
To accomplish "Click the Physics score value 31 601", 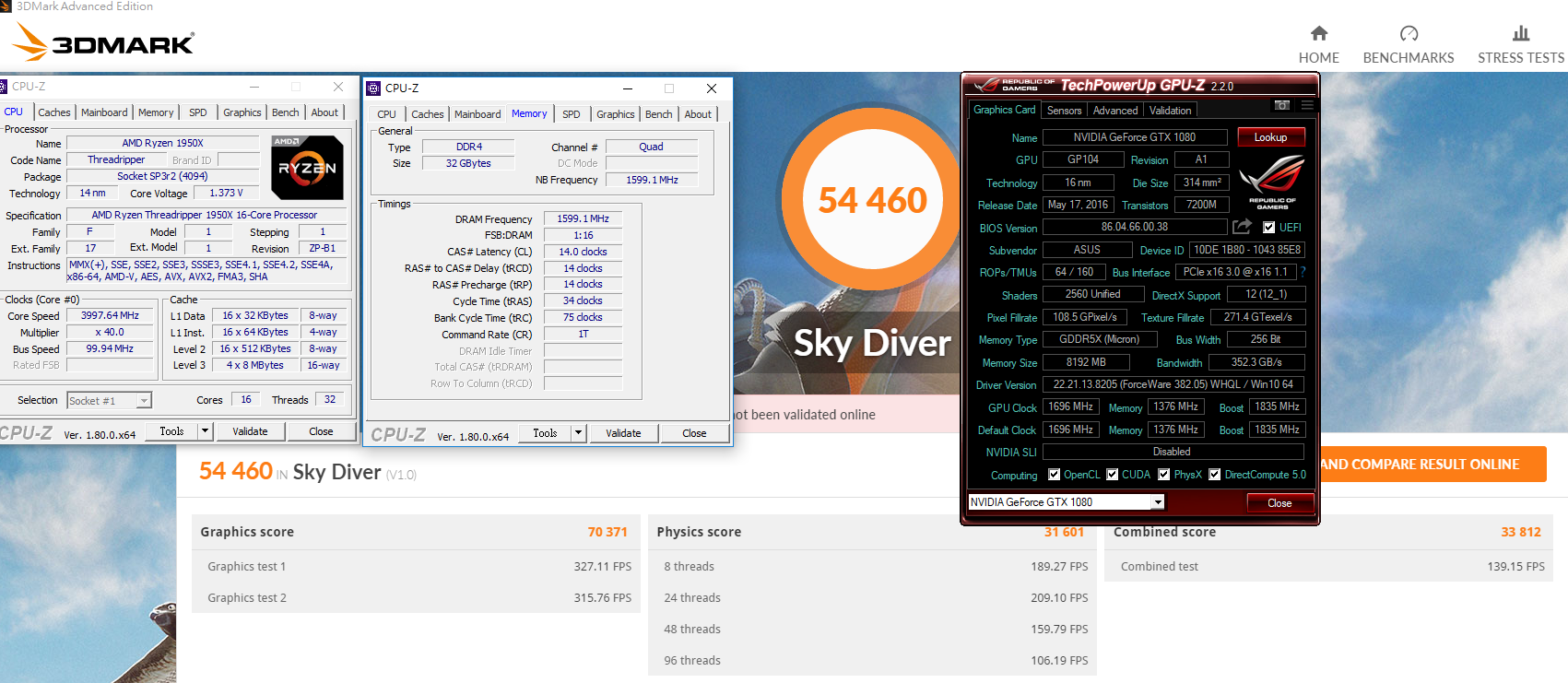I will (1064, 532).
